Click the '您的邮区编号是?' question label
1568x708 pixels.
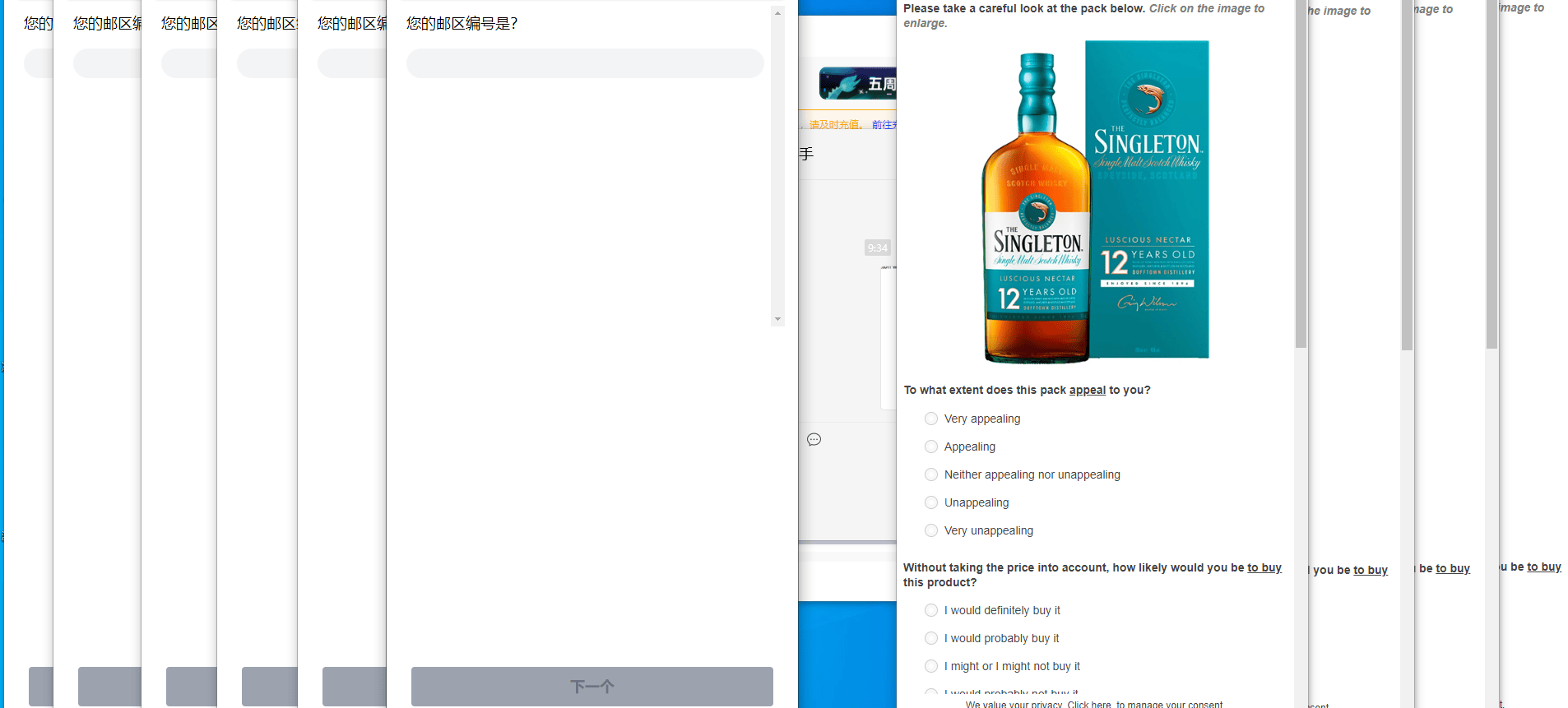click(x=462, y=24)
